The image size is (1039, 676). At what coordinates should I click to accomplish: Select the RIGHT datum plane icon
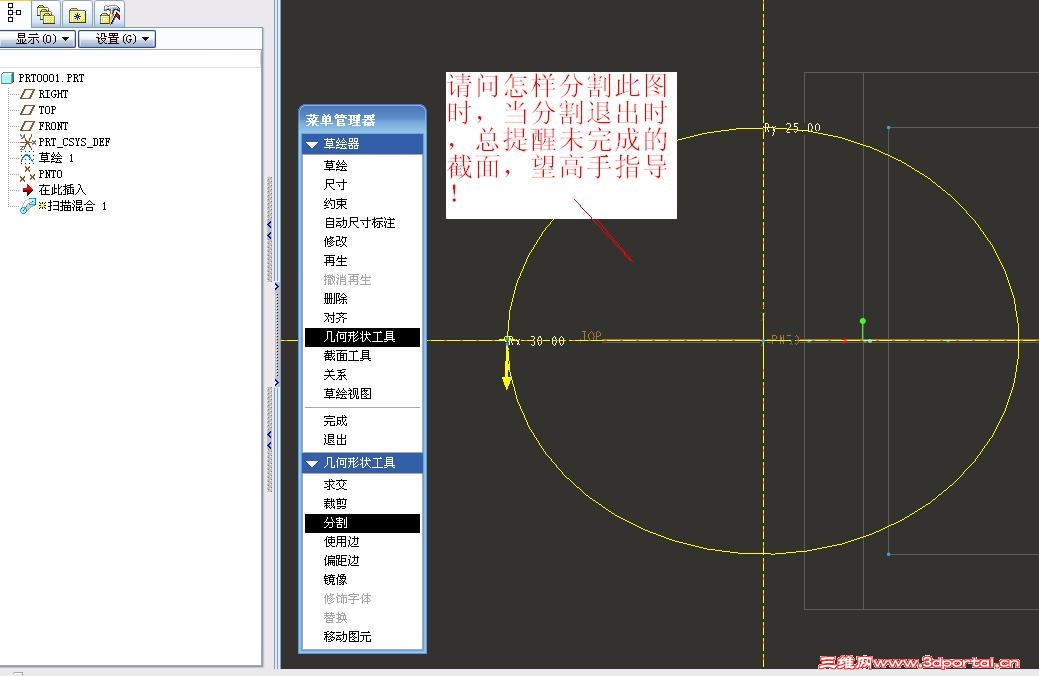(x=27, y=94)
